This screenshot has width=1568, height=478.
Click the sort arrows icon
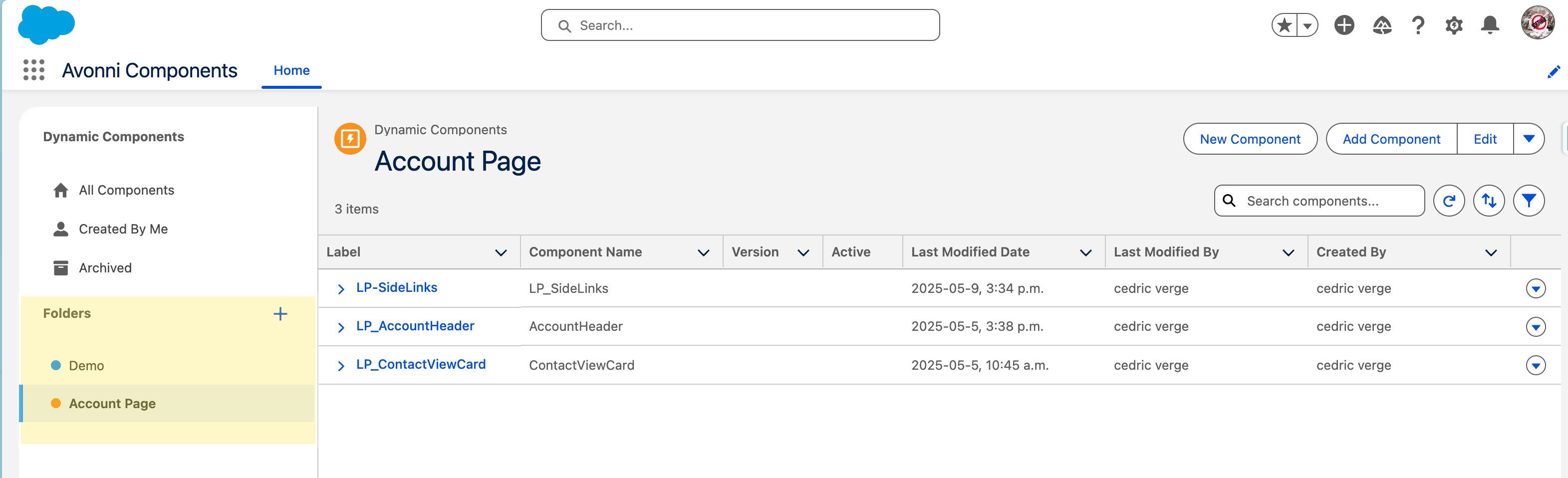[x=1489, y=201]
